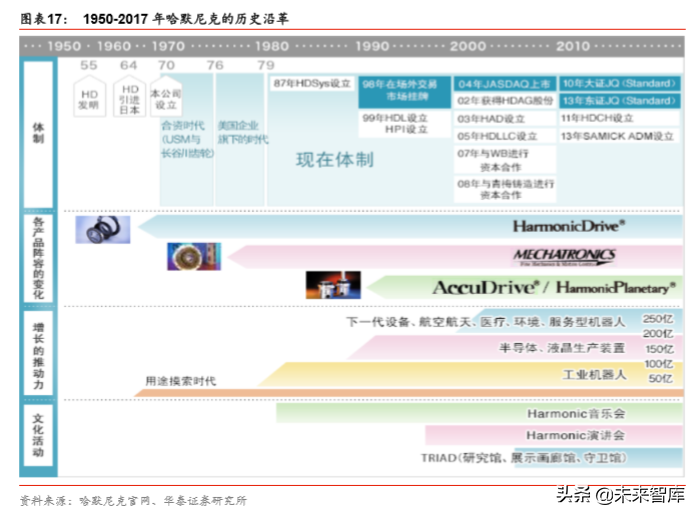The width and height of the screenshot is (699, 518).
Task: Click the "Harmonic演讲会" pink band
Action: 554,435
